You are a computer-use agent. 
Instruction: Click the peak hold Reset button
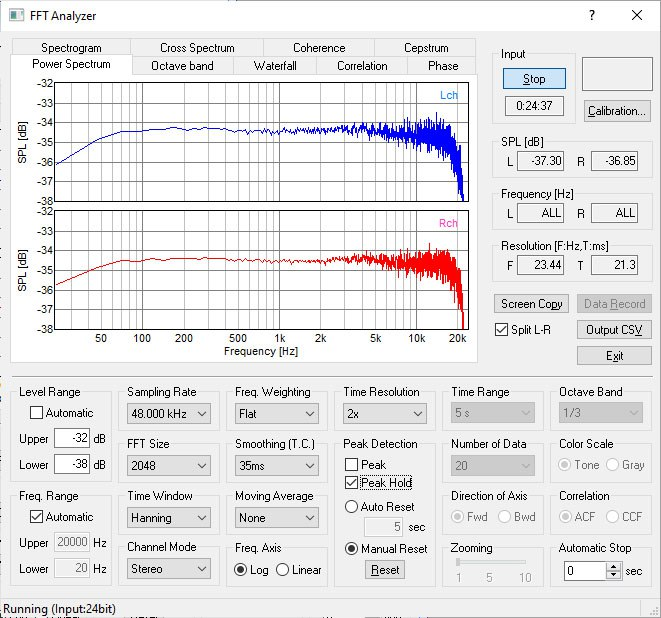(x=385, y=570)
